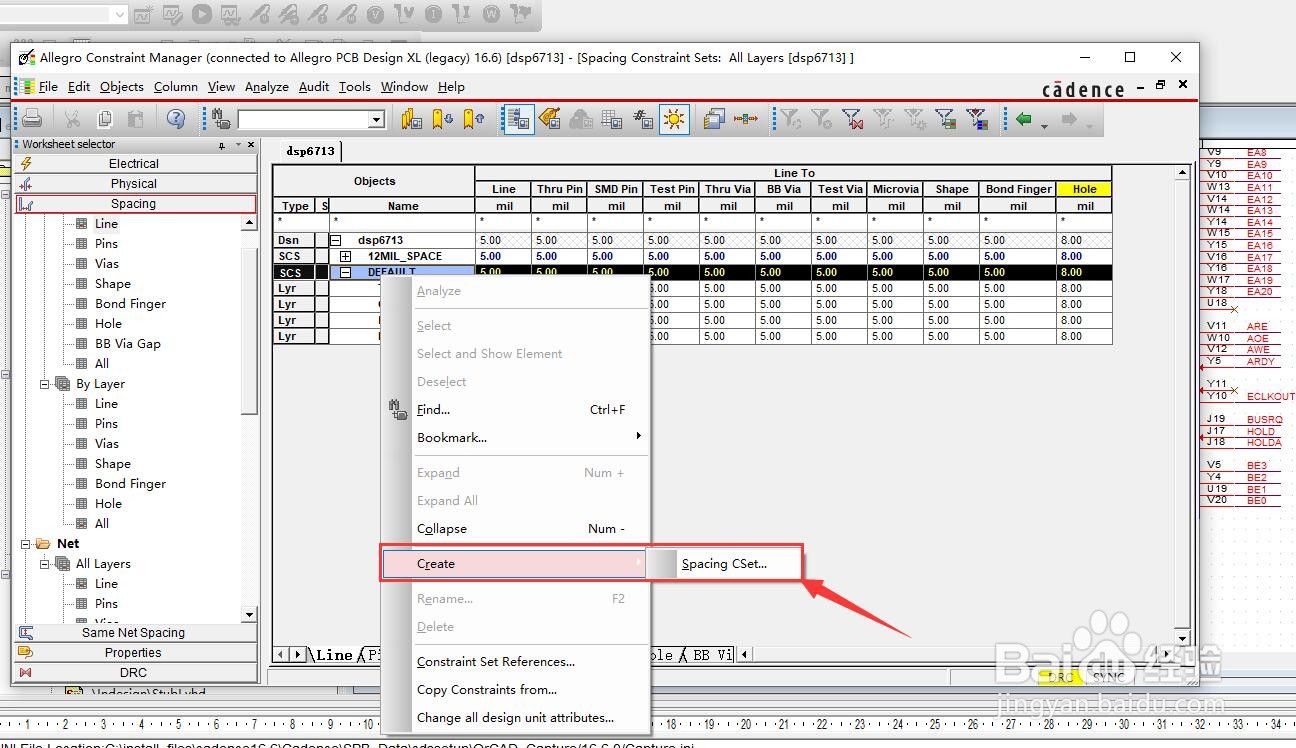The height and width of the screenshot is (748, 1296).
Task: Click the Copy toolbar icon
Action: (105, 119)
